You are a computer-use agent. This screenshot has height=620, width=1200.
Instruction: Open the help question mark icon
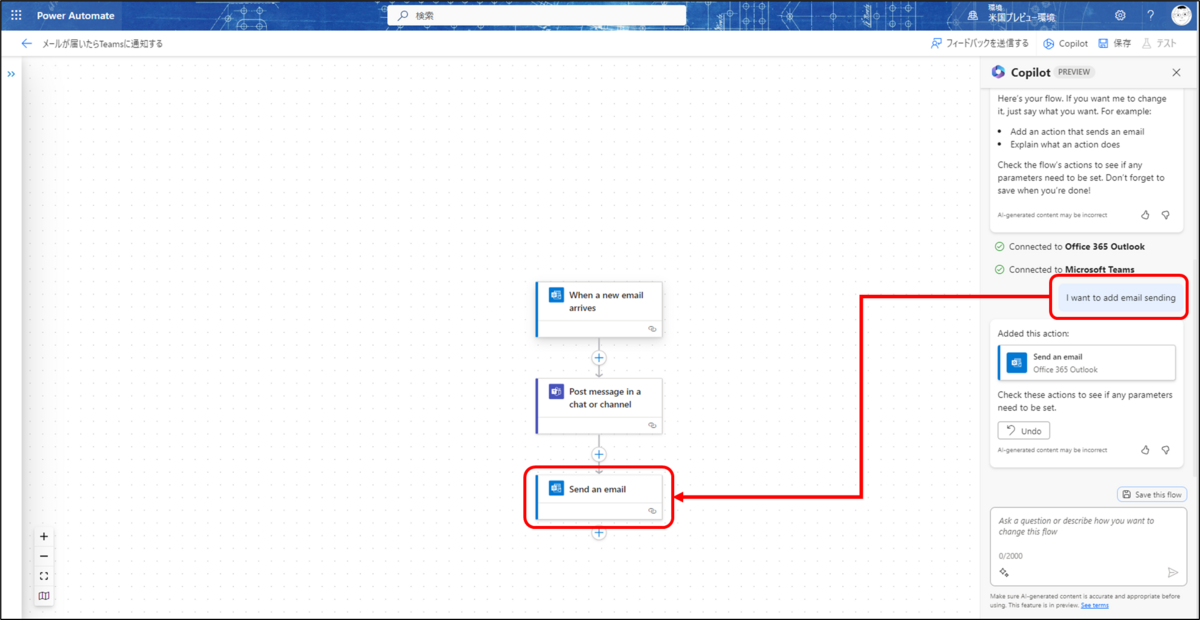coord(1151,15)
